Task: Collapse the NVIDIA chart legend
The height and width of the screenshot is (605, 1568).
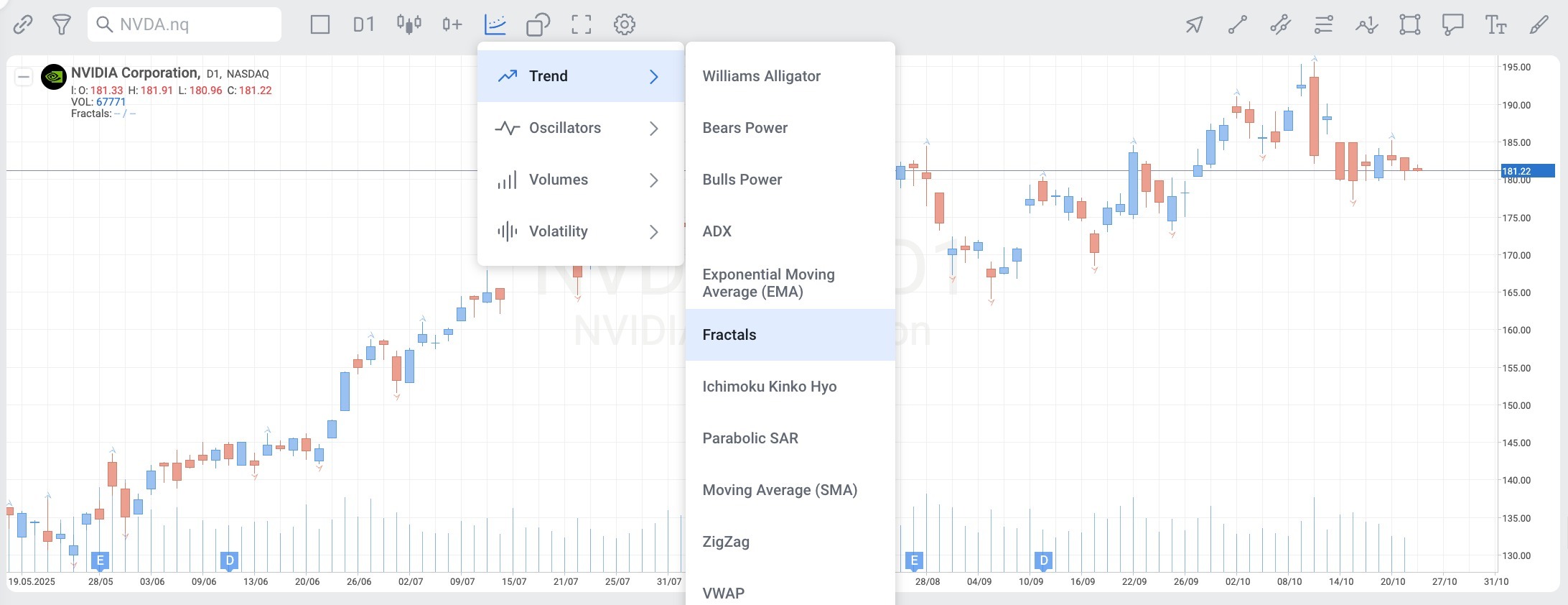Action: coord(24,77)
